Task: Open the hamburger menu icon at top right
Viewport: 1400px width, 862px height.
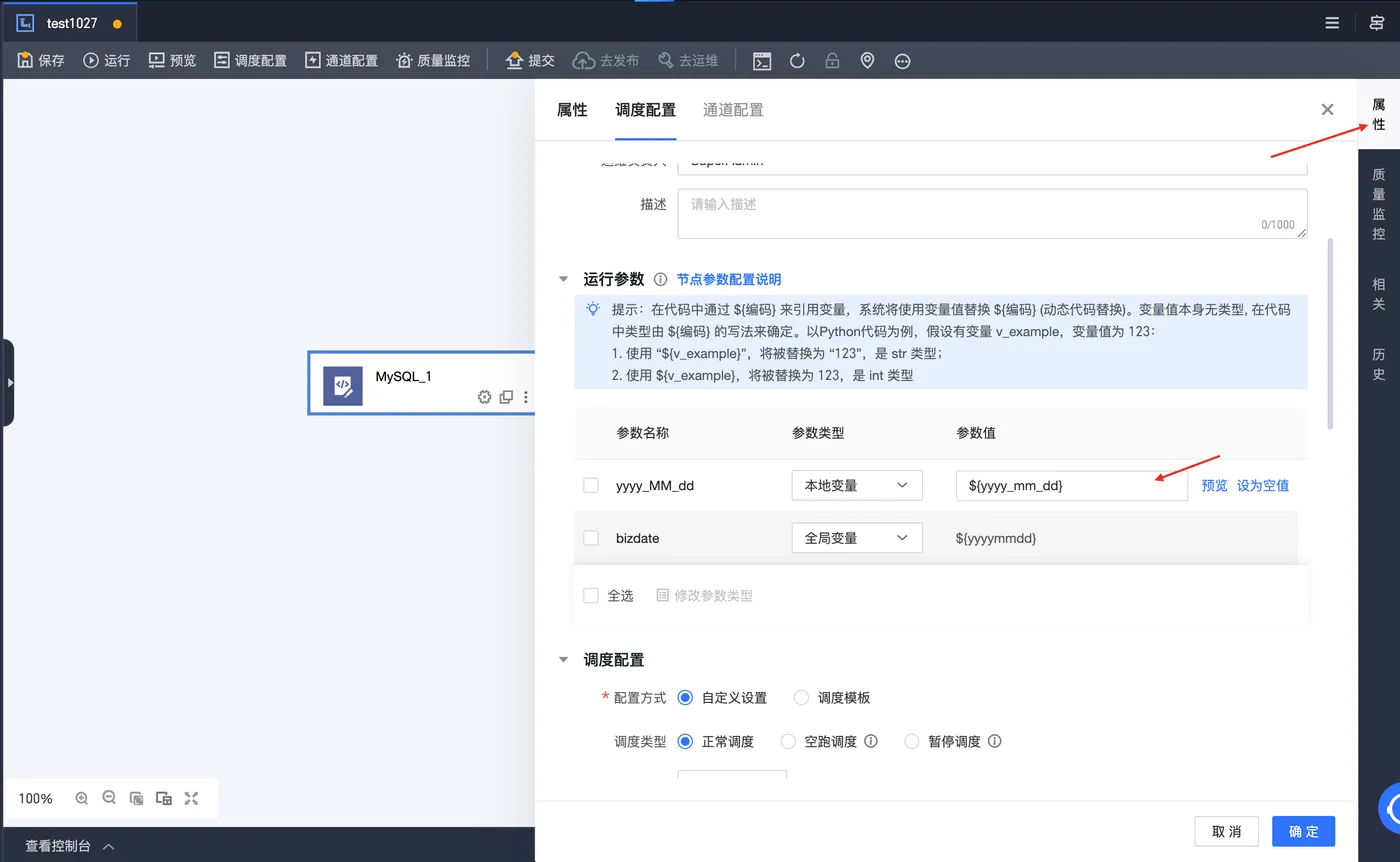Action: coord(1332,23)
